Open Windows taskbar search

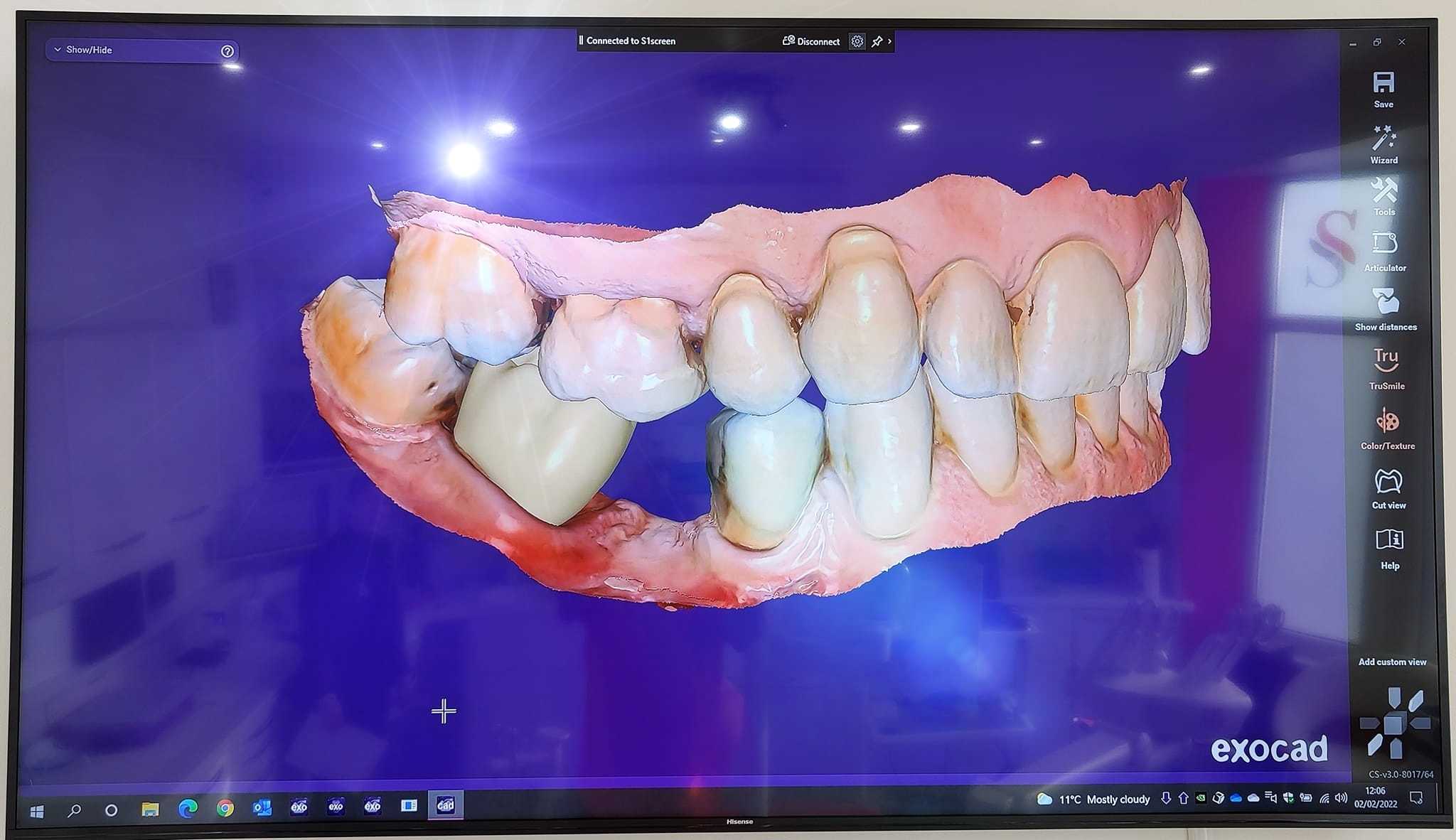point(74,810)
